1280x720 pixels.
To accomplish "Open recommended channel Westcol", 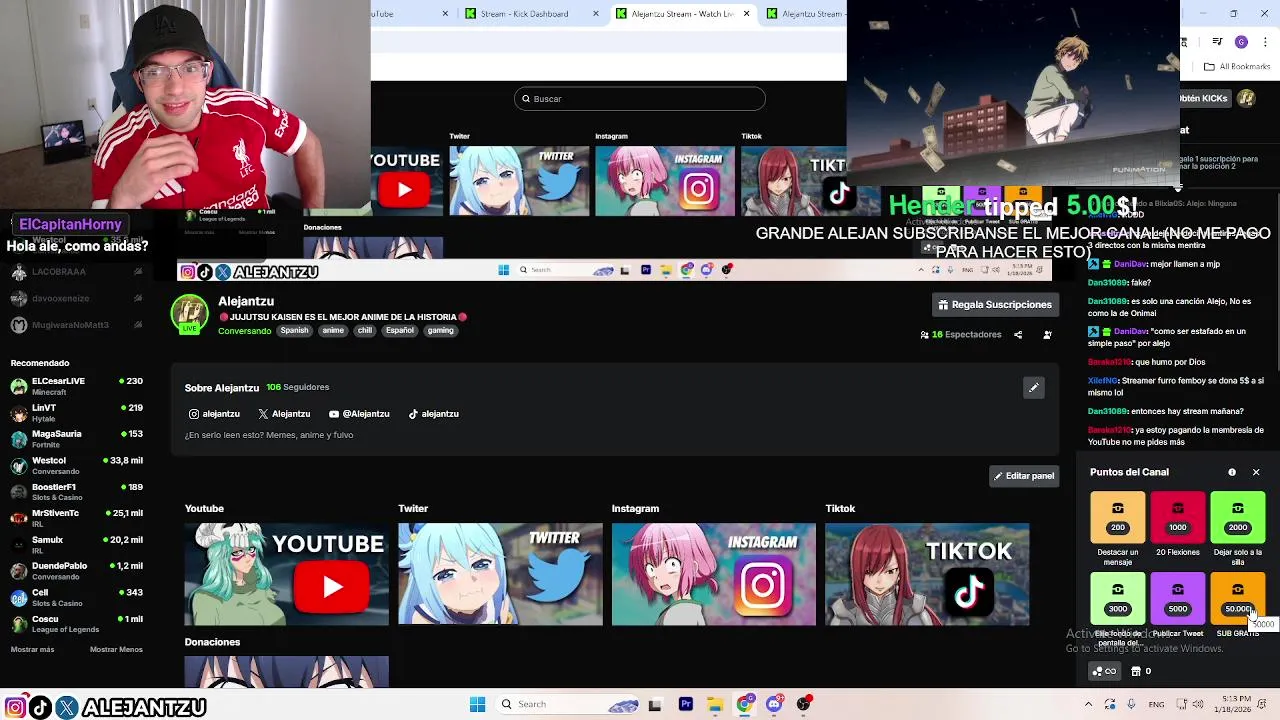I will (76, 465).
